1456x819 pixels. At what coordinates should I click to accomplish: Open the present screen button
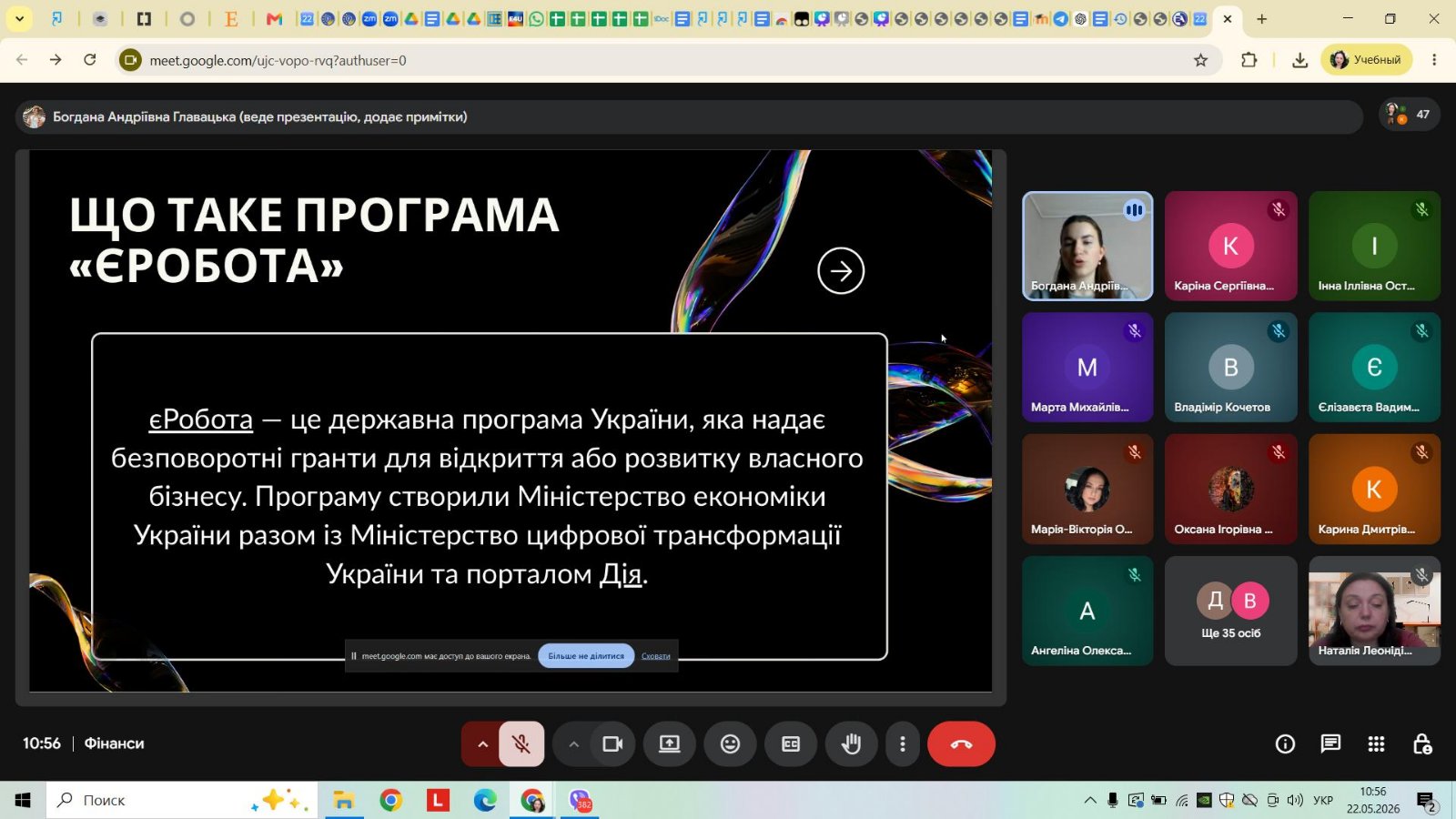click(x=670, y=744)
